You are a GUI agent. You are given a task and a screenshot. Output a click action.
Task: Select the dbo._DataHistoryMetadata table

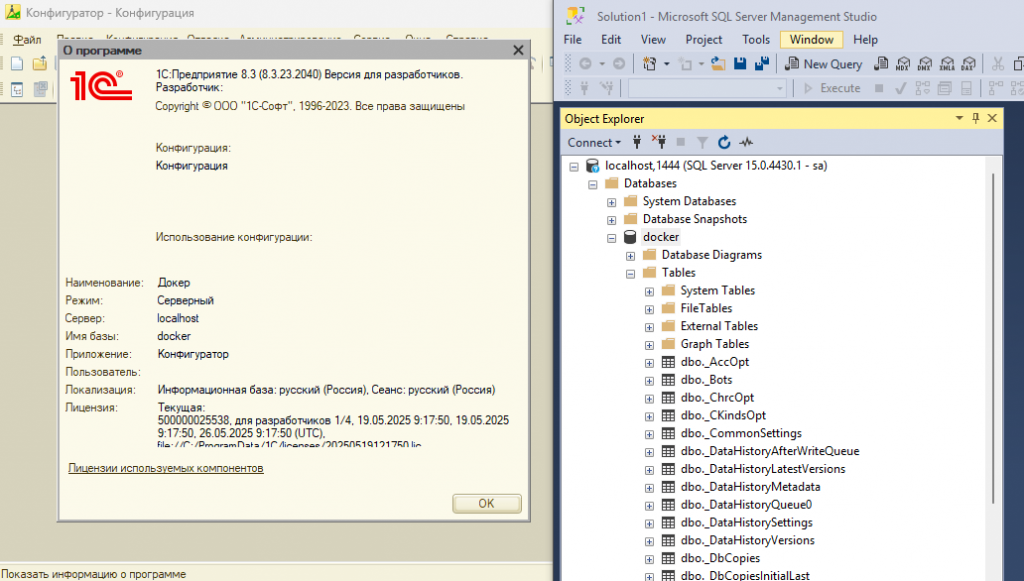[x=750, y=486]
